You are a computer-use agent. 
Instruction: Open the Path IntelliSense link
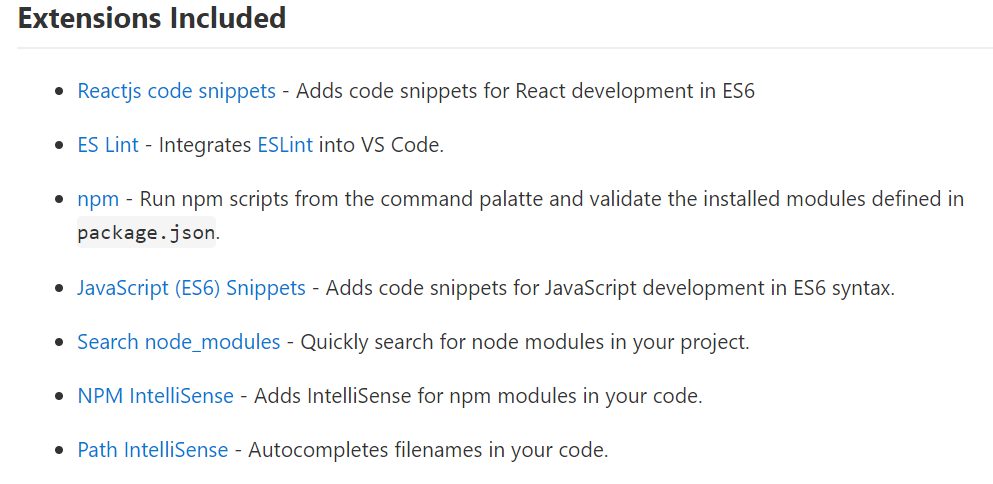point(153,450)
